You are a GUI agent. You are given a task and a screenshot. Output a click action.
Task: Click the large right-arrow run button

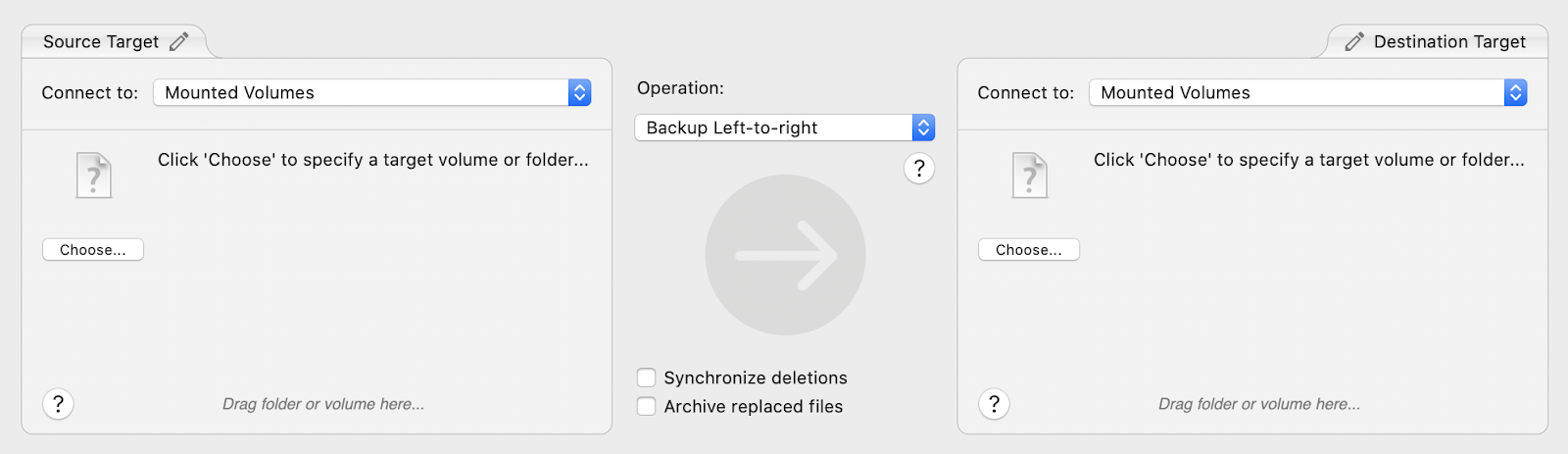(x=785, y=255)
